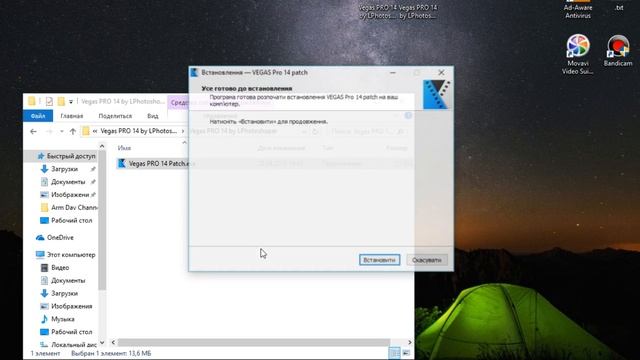Click horizontal scrollbar left arrow in file list
640x360 pixels.
pyautogui.click(x=113, y=342)
